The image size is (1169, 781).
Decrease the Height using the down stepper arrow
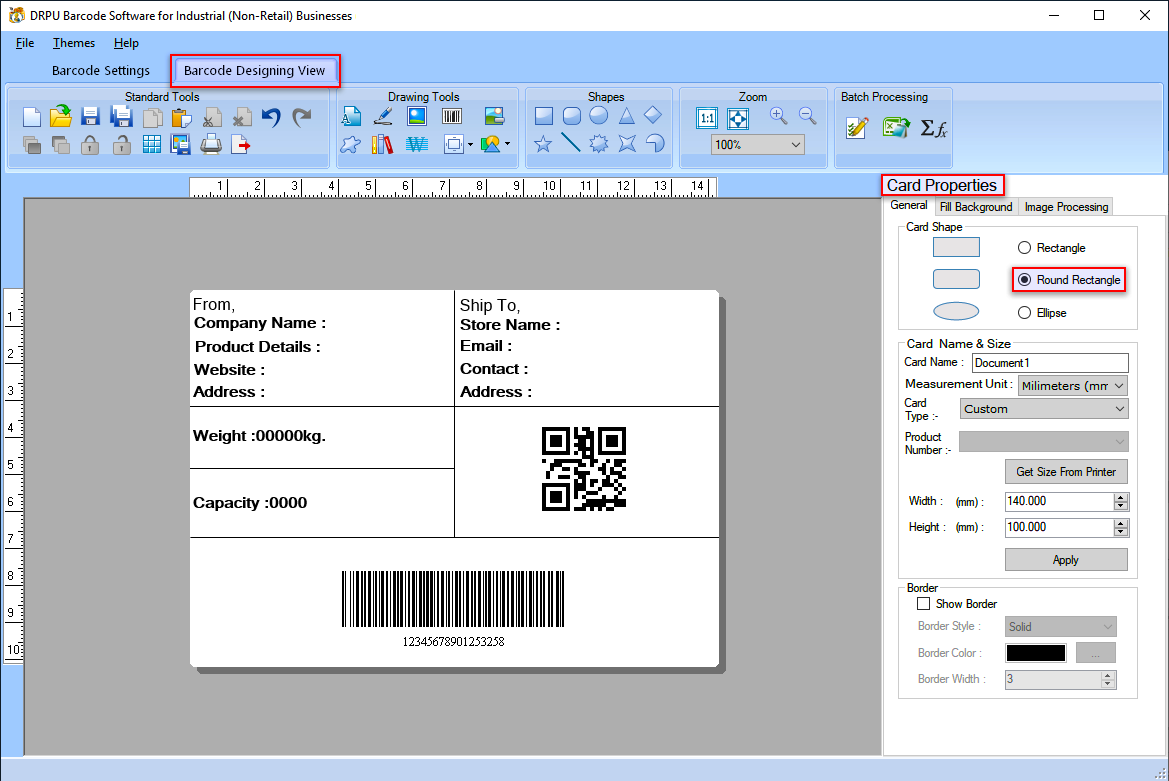[x=1121, y=532]
